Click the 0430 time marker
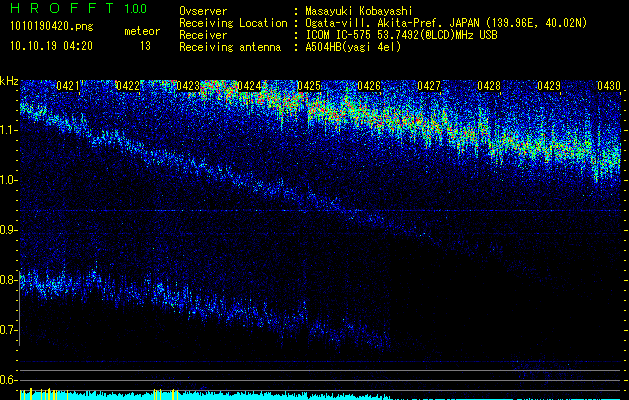Viewport: 629px width, 400px height. click(x=608, y=87)
